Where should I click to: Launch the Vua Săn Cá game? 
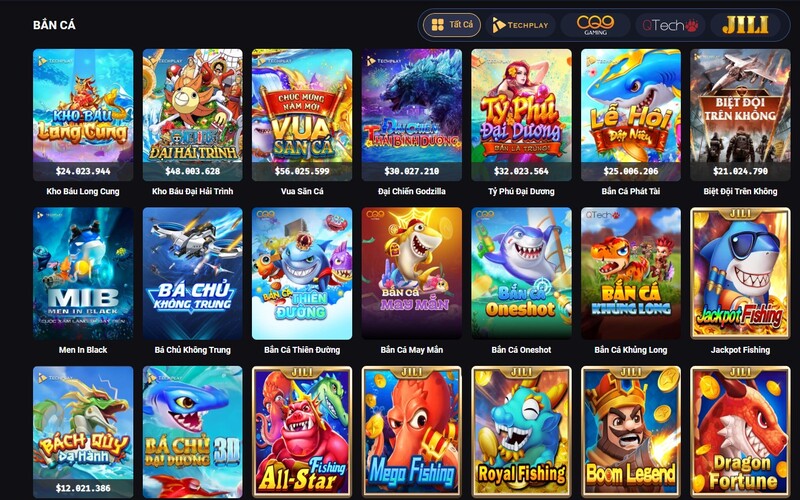pos(302,115)
